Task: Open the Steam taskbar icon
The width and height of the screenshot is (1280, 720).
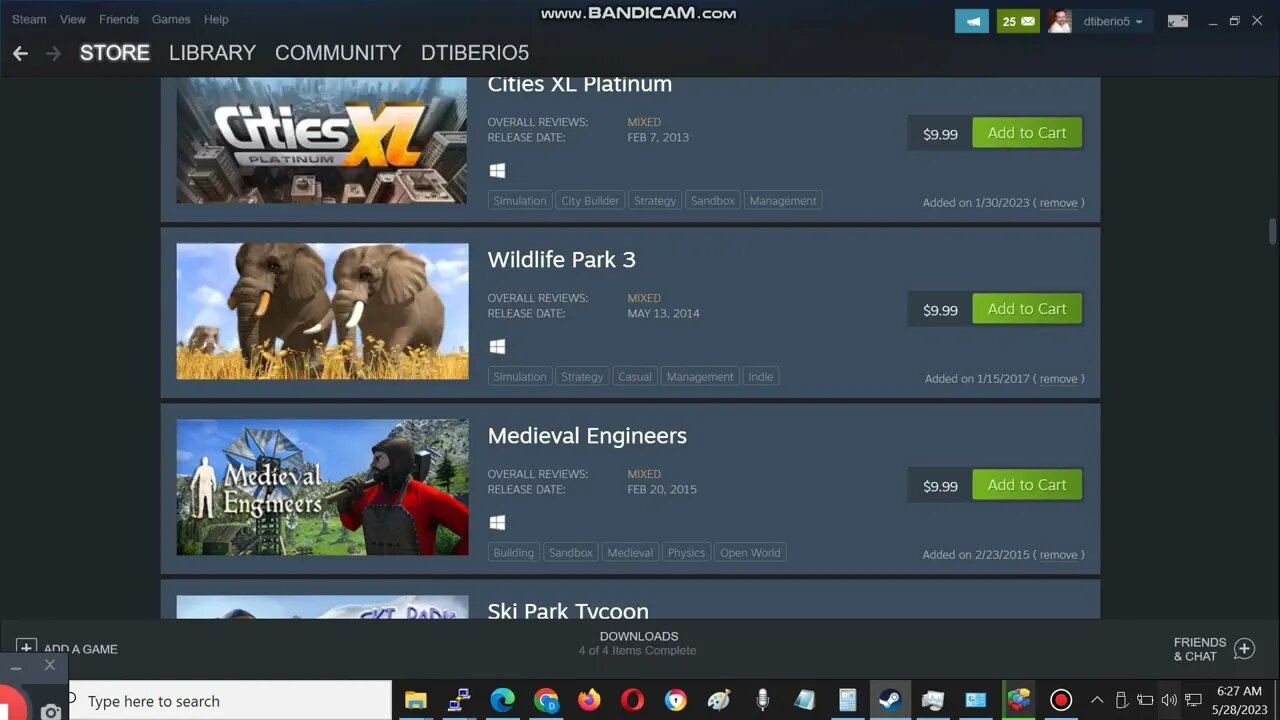Action: (x=889, y=700)
